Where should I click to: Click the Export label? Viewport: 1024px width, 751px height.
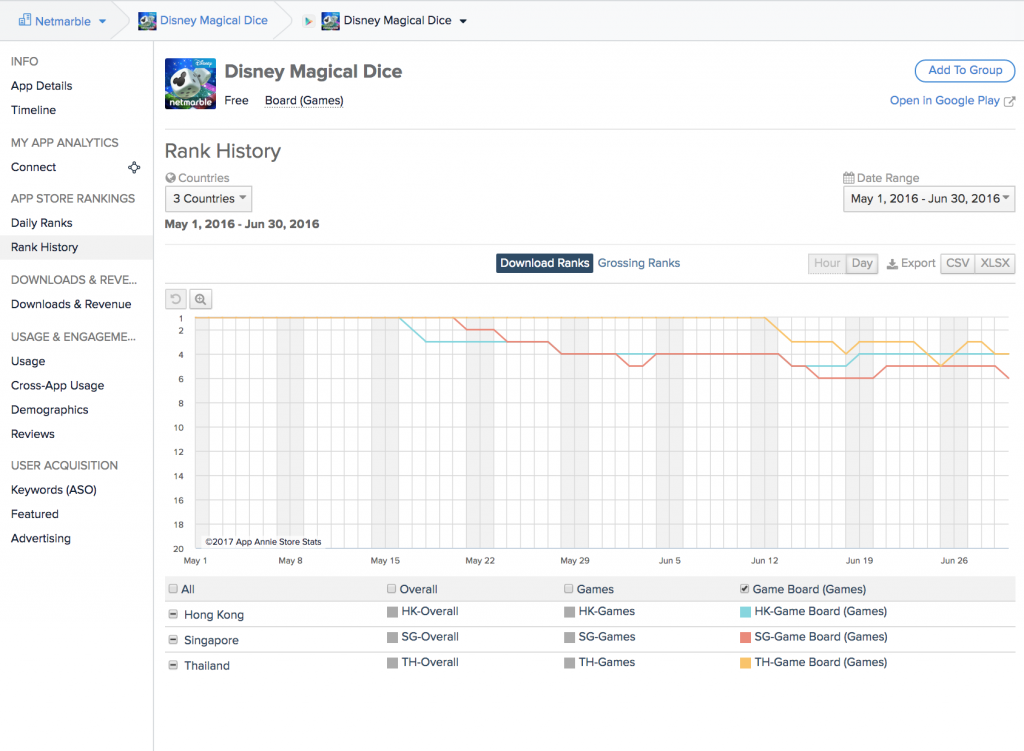(x=918, y=263)
